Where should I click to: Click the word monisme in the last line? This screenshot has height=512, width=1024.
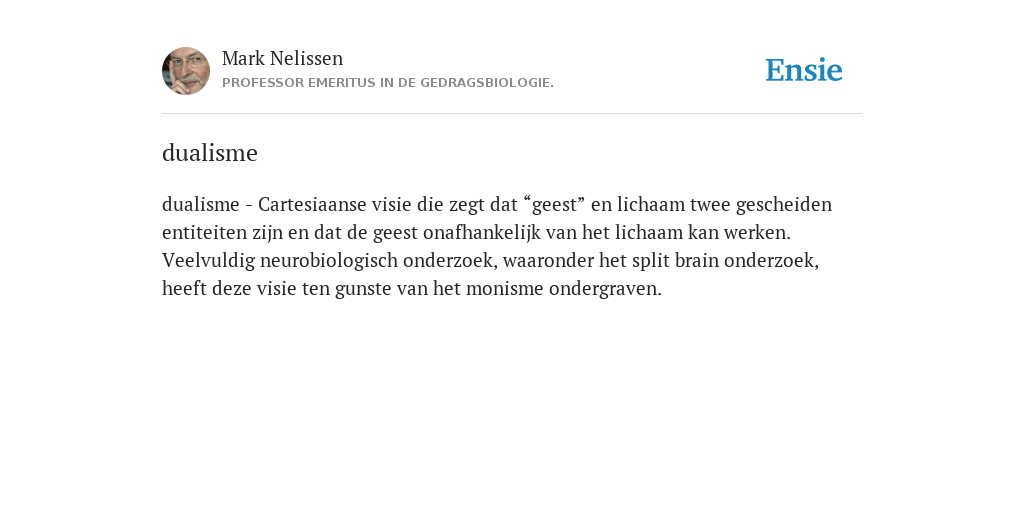point(505,289)
